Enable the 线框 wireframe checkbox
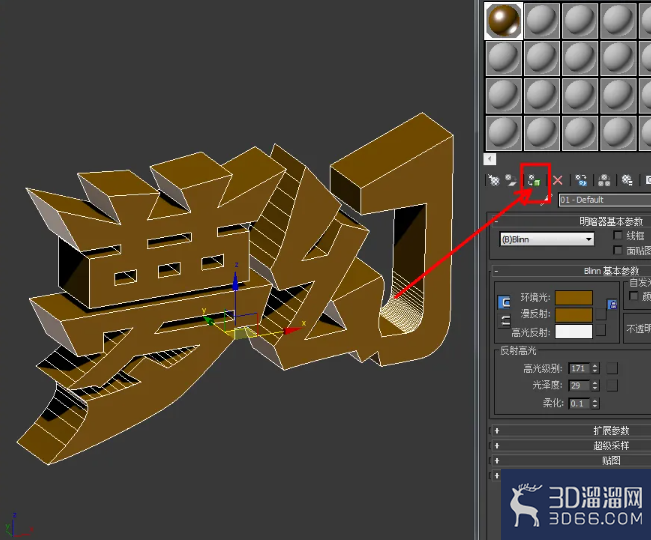The width and height of the screenshot is (651, 540). (x=618, y=235)
